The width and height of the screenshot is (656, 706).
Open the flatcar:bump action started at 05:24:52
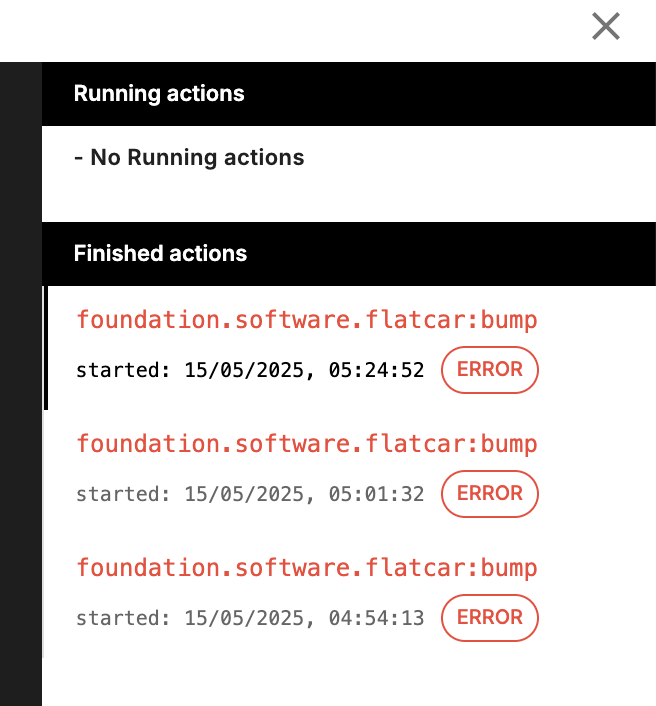(x=307, y=320)
